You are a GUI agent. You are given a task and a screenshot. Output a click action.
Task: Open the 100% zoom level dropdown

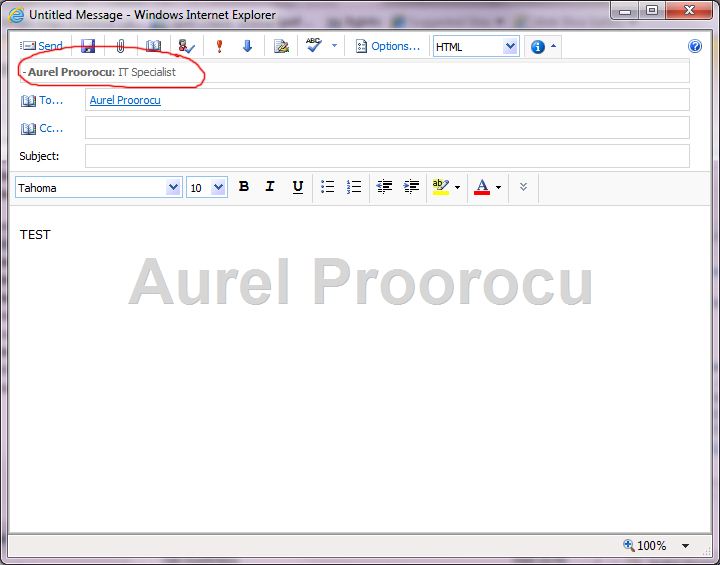pos(685,546)
